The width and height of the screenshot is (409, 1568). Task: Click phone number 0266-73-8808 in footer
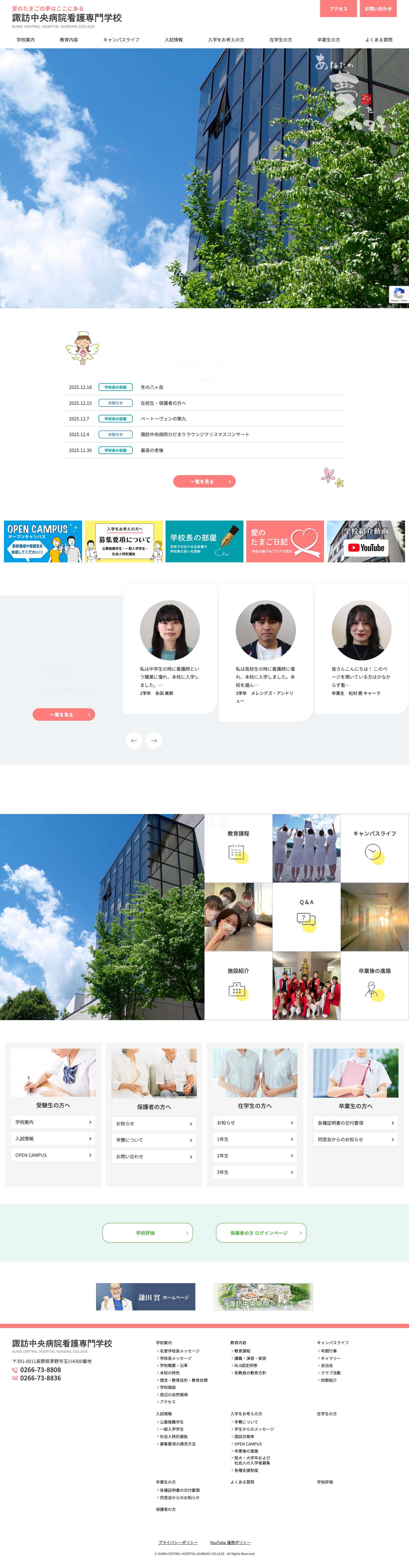point(40,1370)
